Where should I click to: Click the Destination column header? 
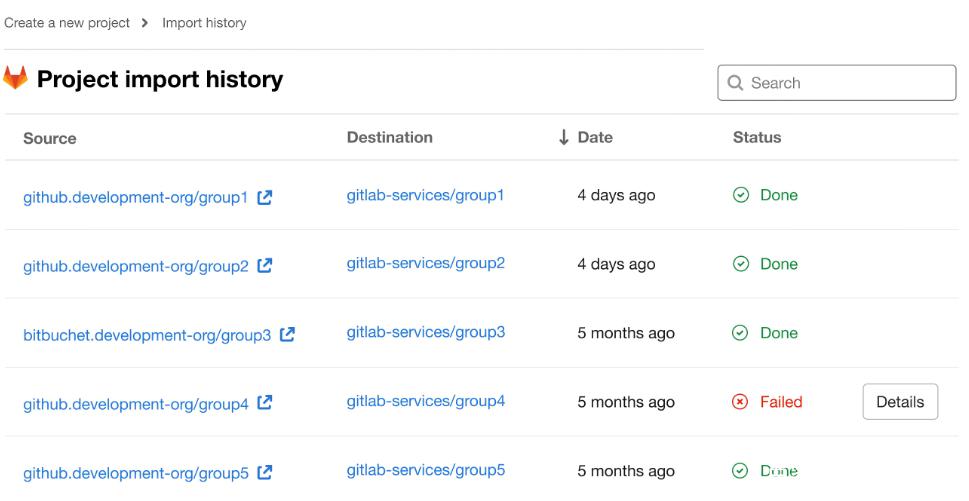tap(389, 137)
